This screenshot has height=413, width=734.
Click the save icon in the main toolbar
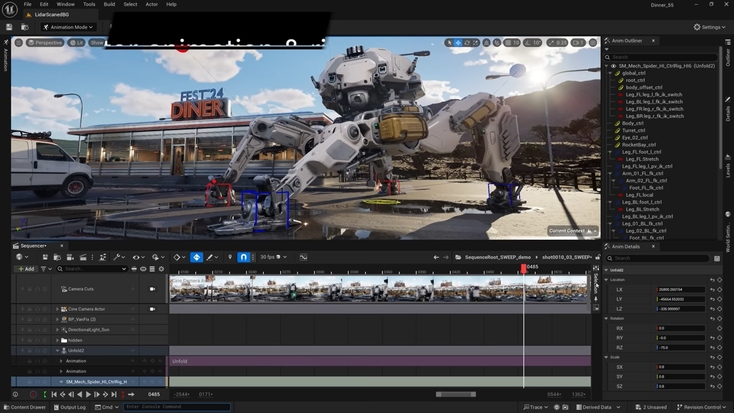[9, 27]
